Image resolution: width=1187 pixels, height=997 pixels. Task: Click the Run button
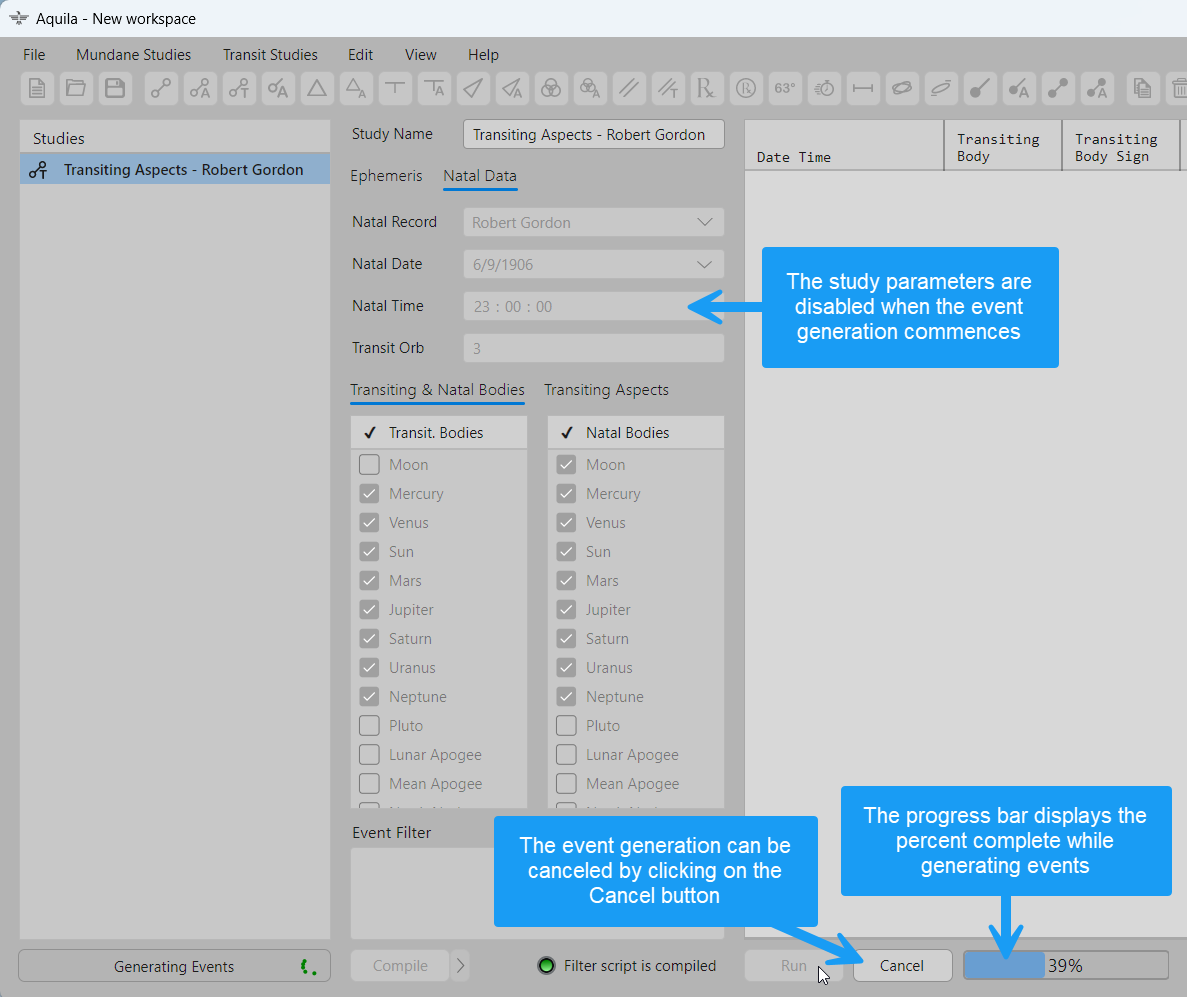coord(793,966)
